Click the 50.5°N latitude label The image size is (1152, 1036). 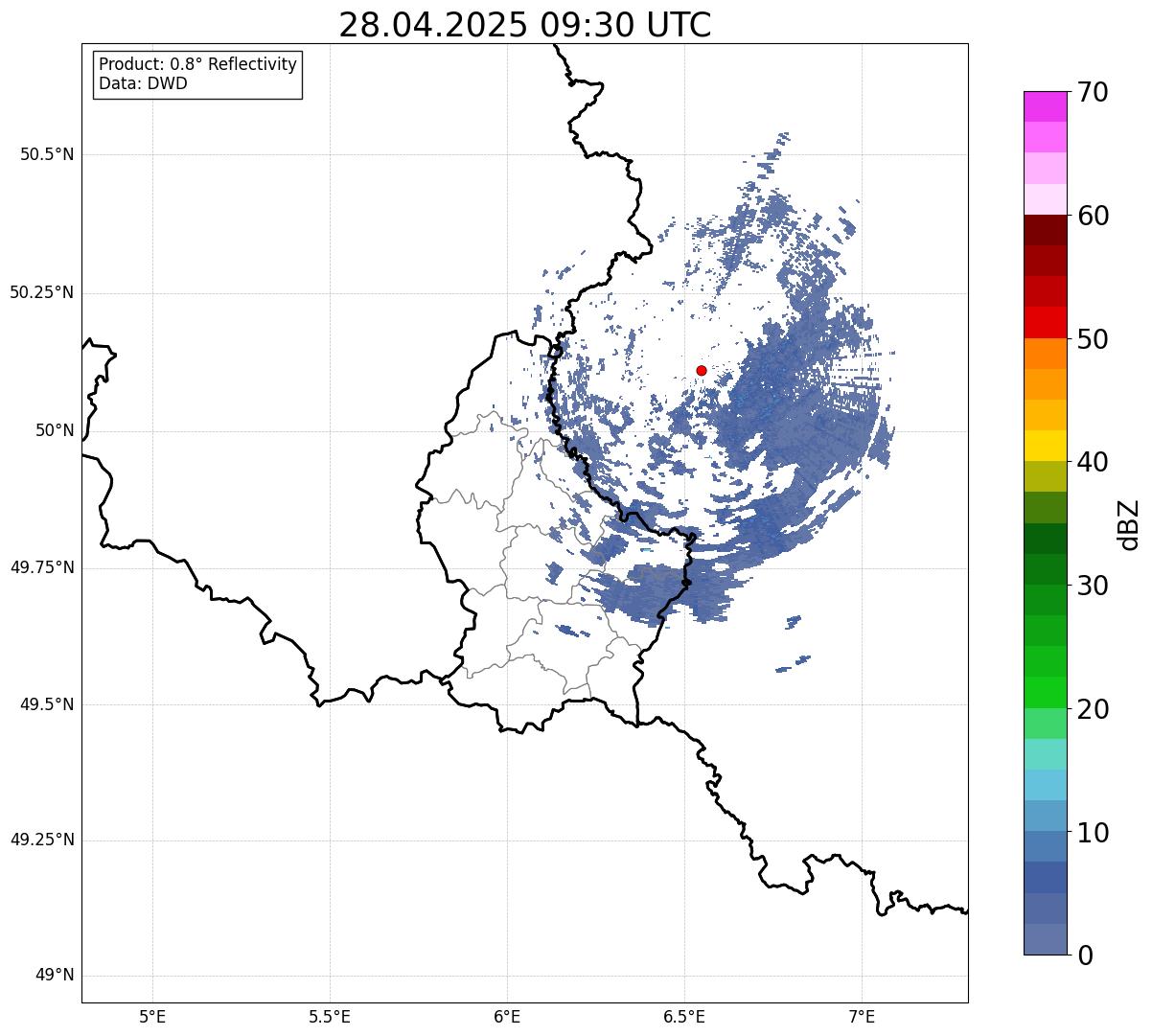coord(47,154)
